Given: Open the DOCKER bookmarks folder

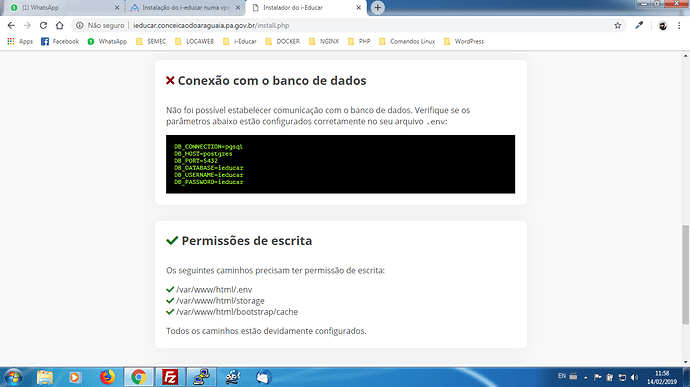Looking at the screenshot, I should tap(283, 41).
